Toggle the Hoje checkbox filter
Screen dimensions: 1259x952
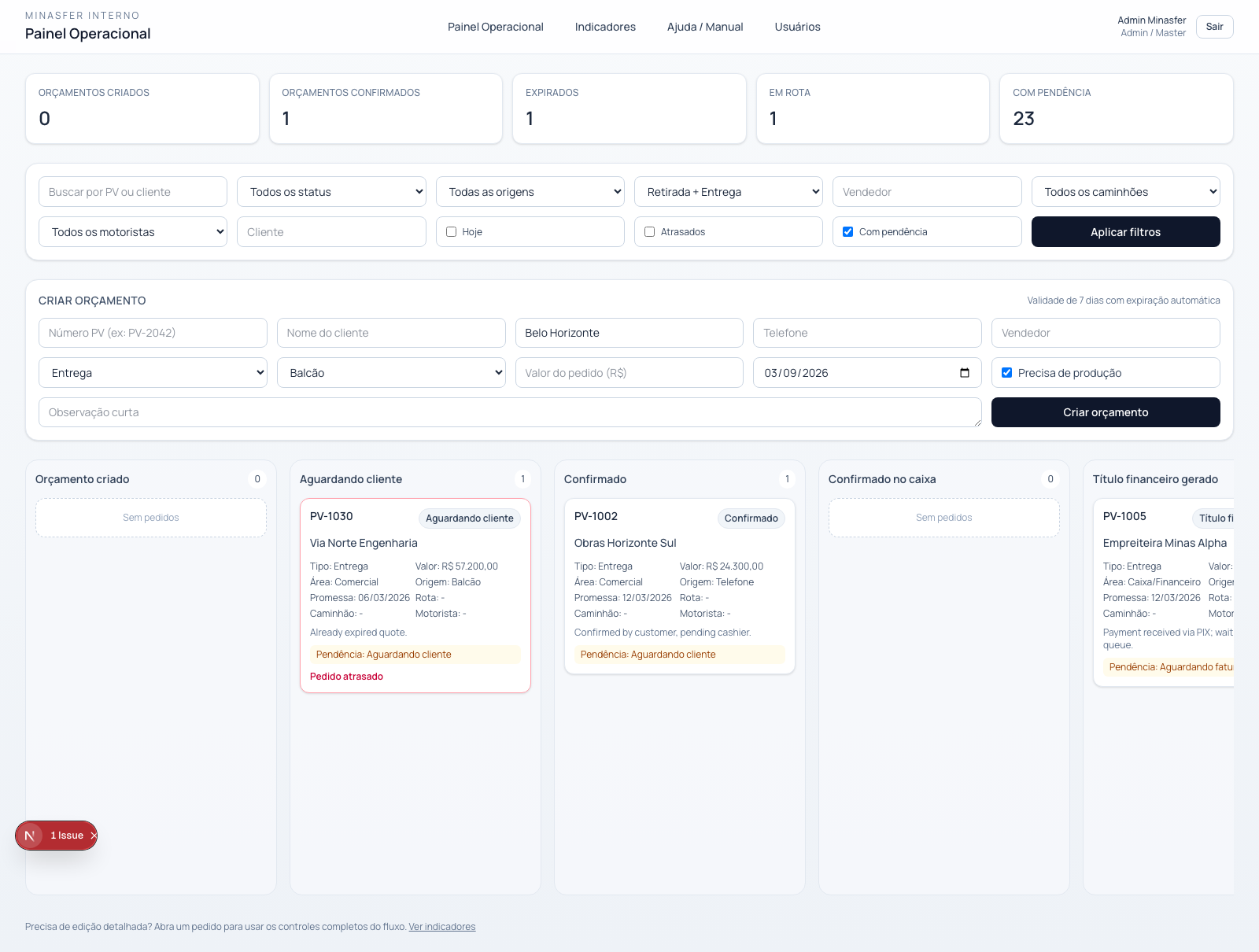[452, 232]
